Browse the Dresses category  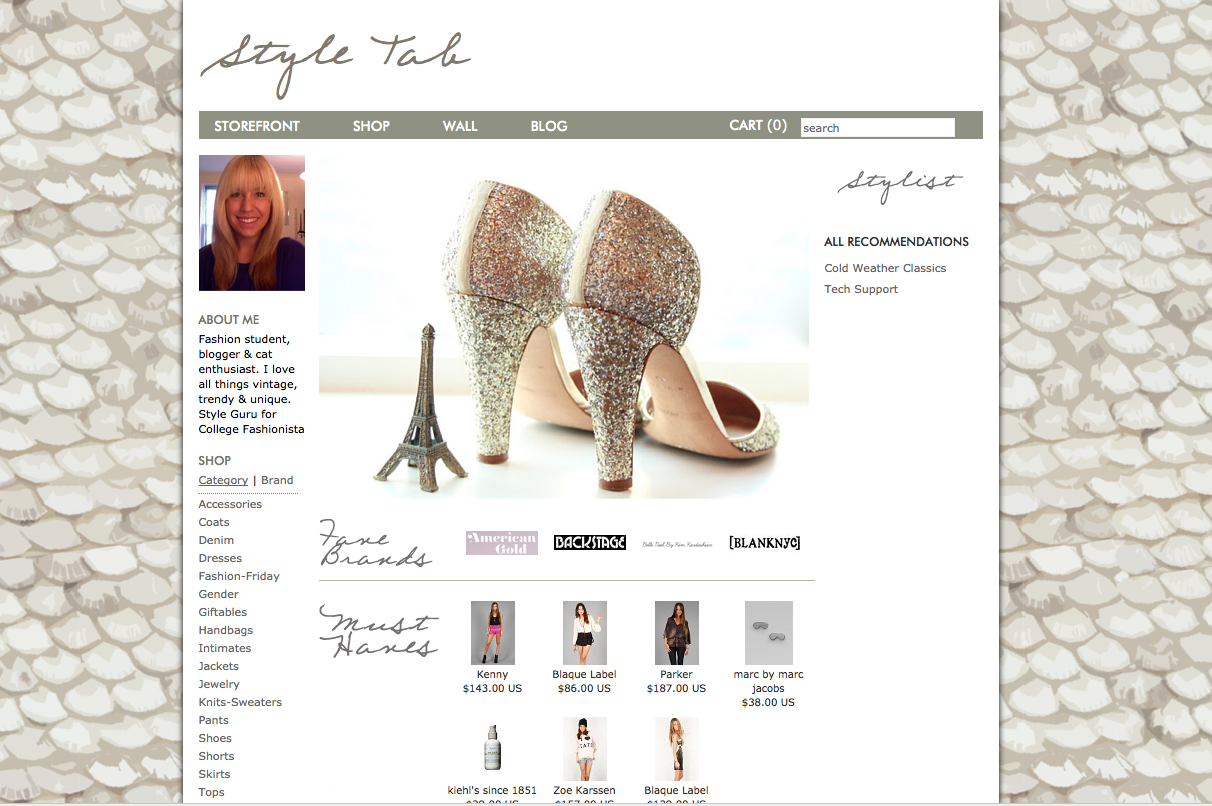(x=220, y=558)
